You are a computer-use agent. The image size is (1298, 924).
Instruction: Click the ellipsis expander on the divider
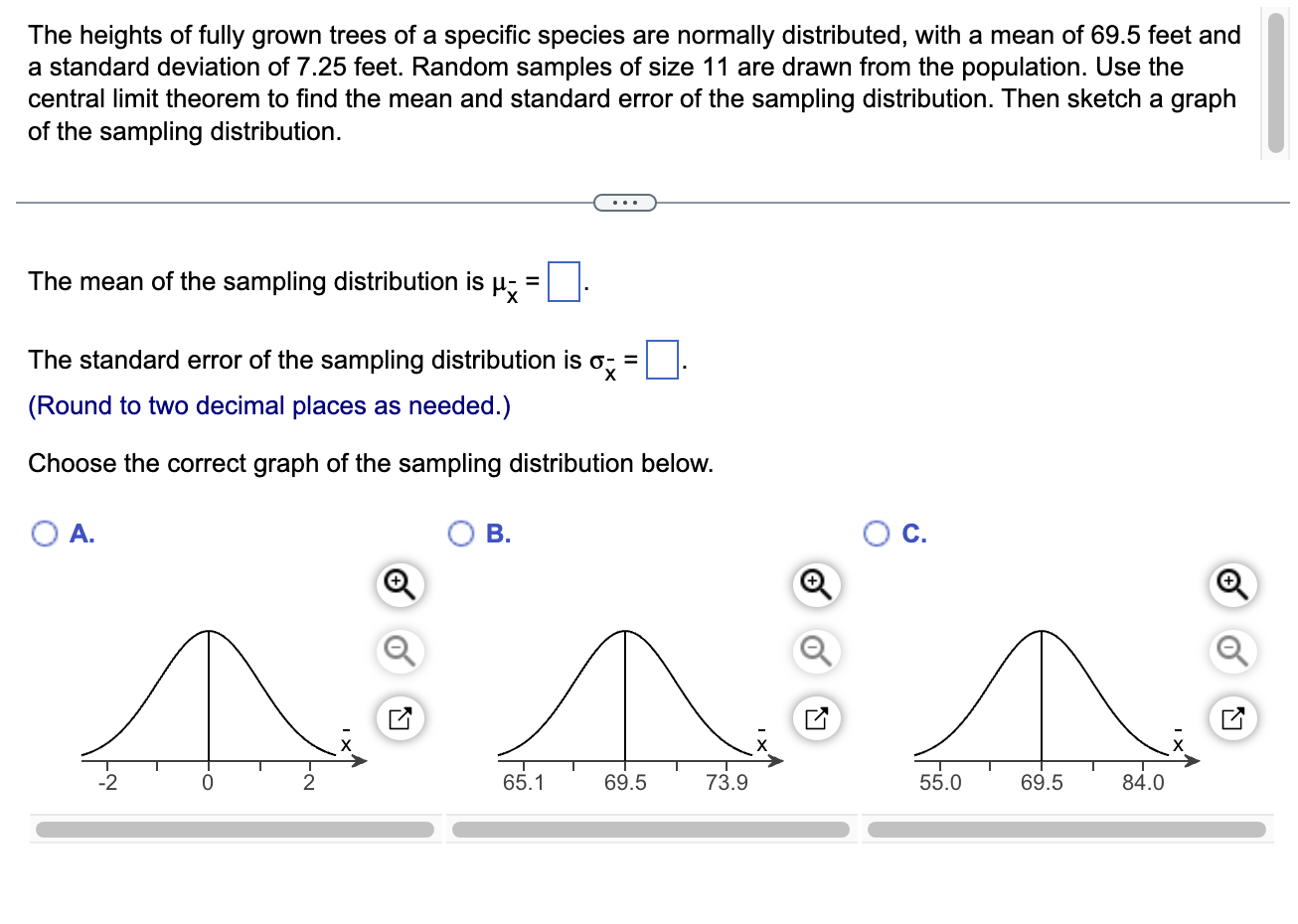(x=624, y=202)
